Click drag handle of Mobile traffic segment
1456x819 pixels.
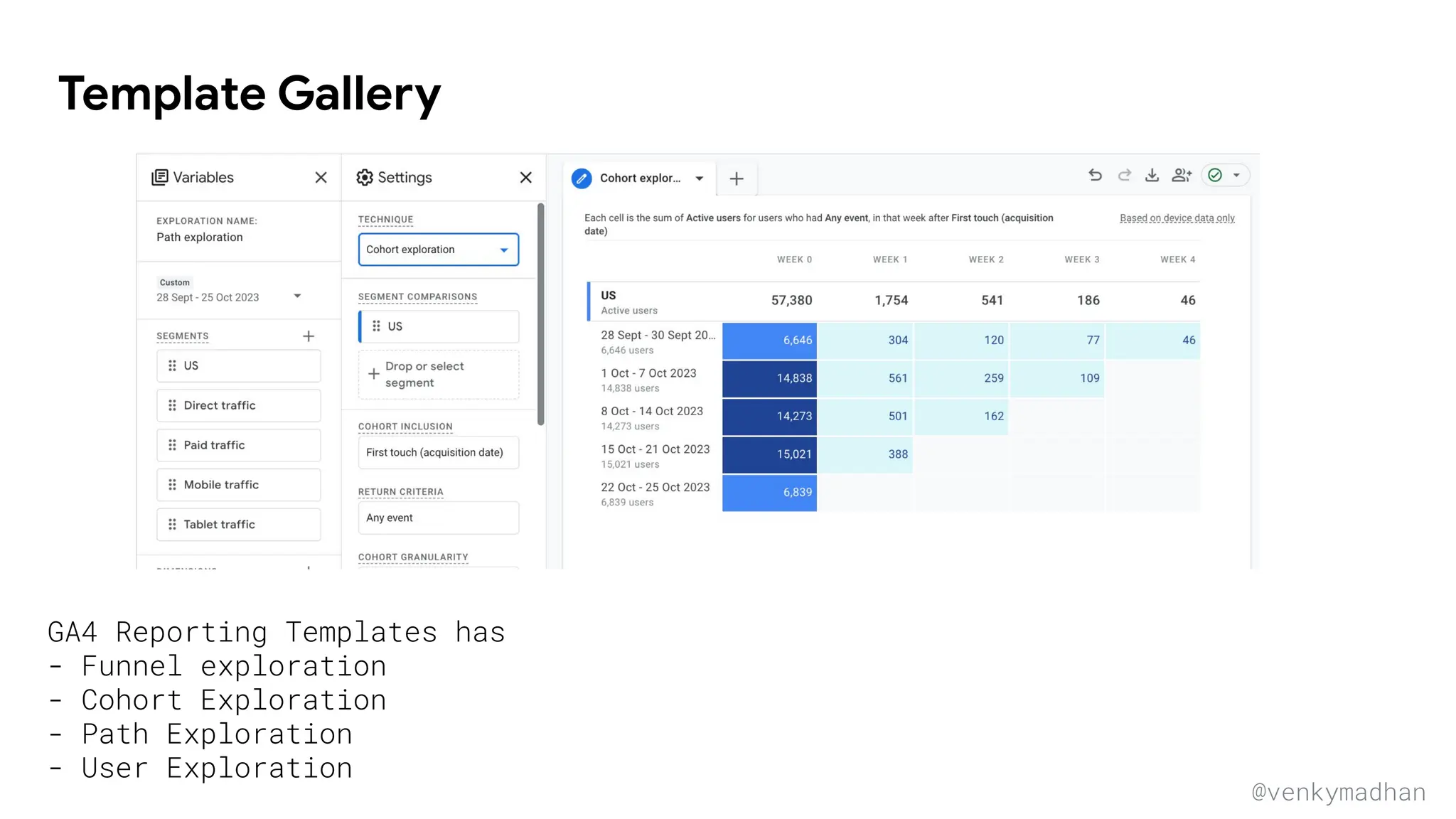172,485
